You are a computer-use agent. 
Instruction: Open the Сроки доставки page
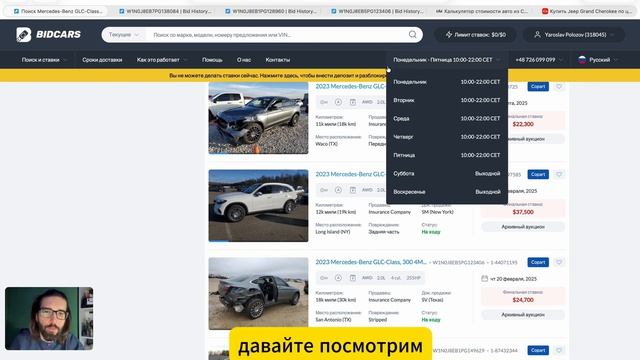(102, 60)
